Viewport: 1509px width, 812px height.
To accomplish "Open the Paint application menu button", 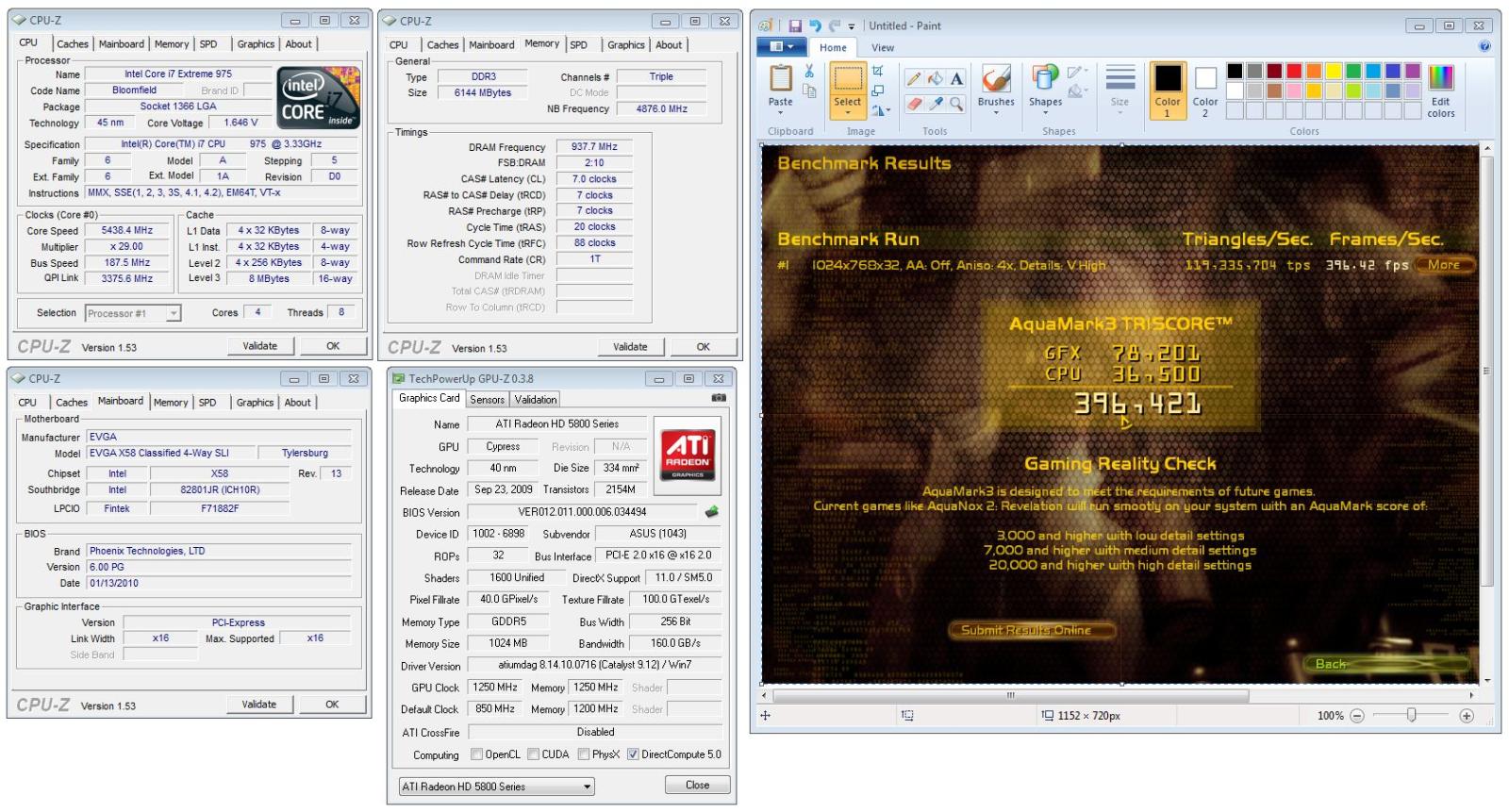I will tap(781, 46).
